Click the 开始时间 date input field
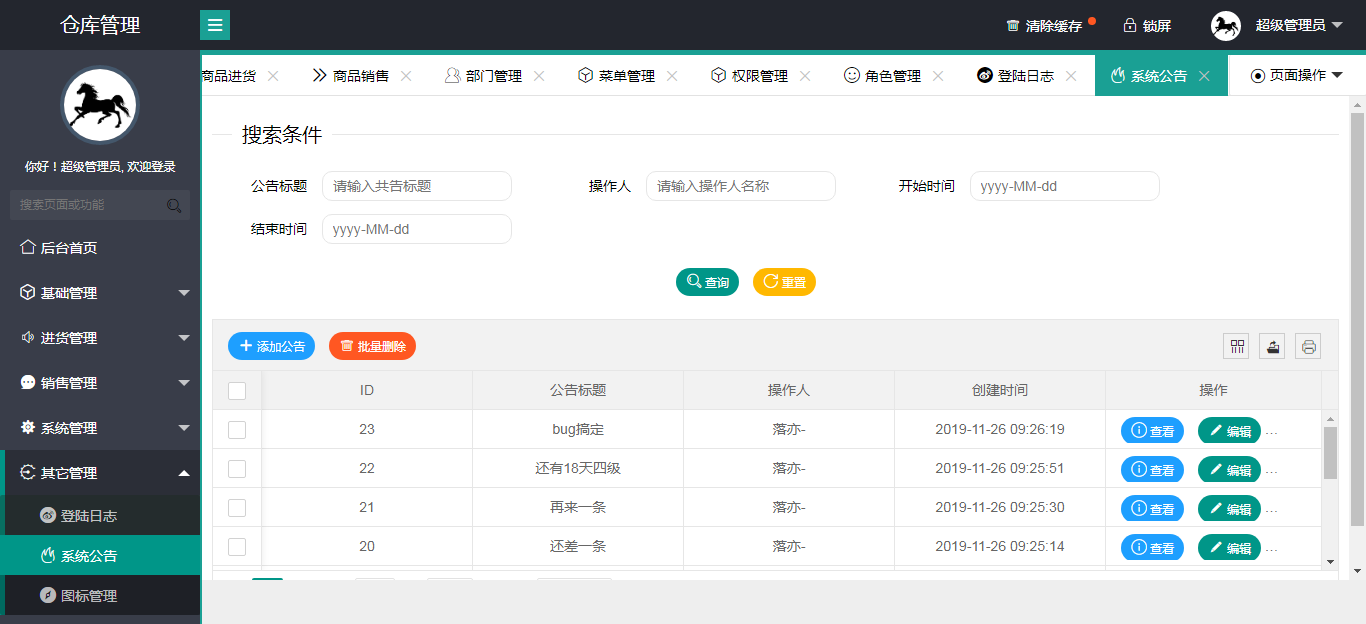This screenshot has height=624, width=1366. click(x=1064, y=186)
